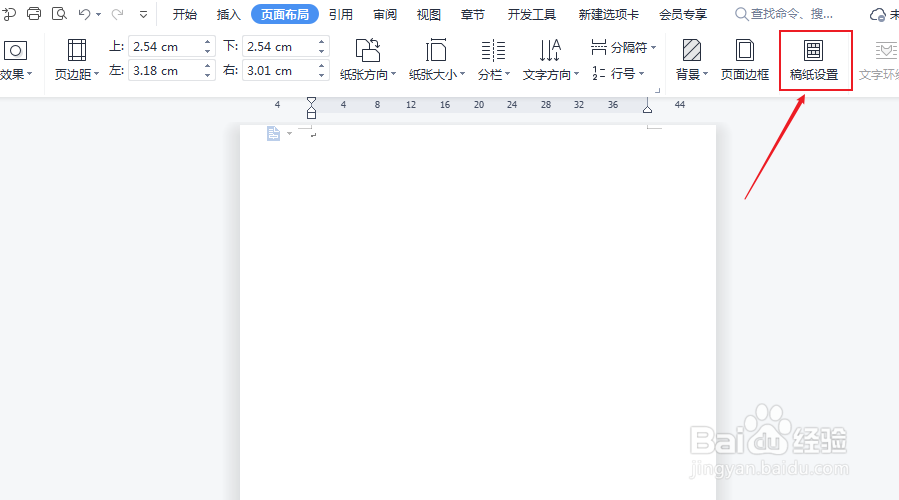Open the 开发工具 tab
This screenshot has height=500, width=899.
531,14
